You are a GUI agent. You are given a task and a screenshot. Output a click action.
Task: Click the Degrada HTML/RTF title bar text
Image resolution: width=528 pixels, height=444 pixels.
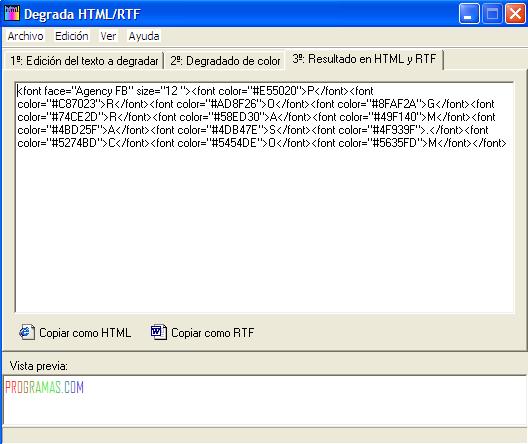click(x=82, y=14)
